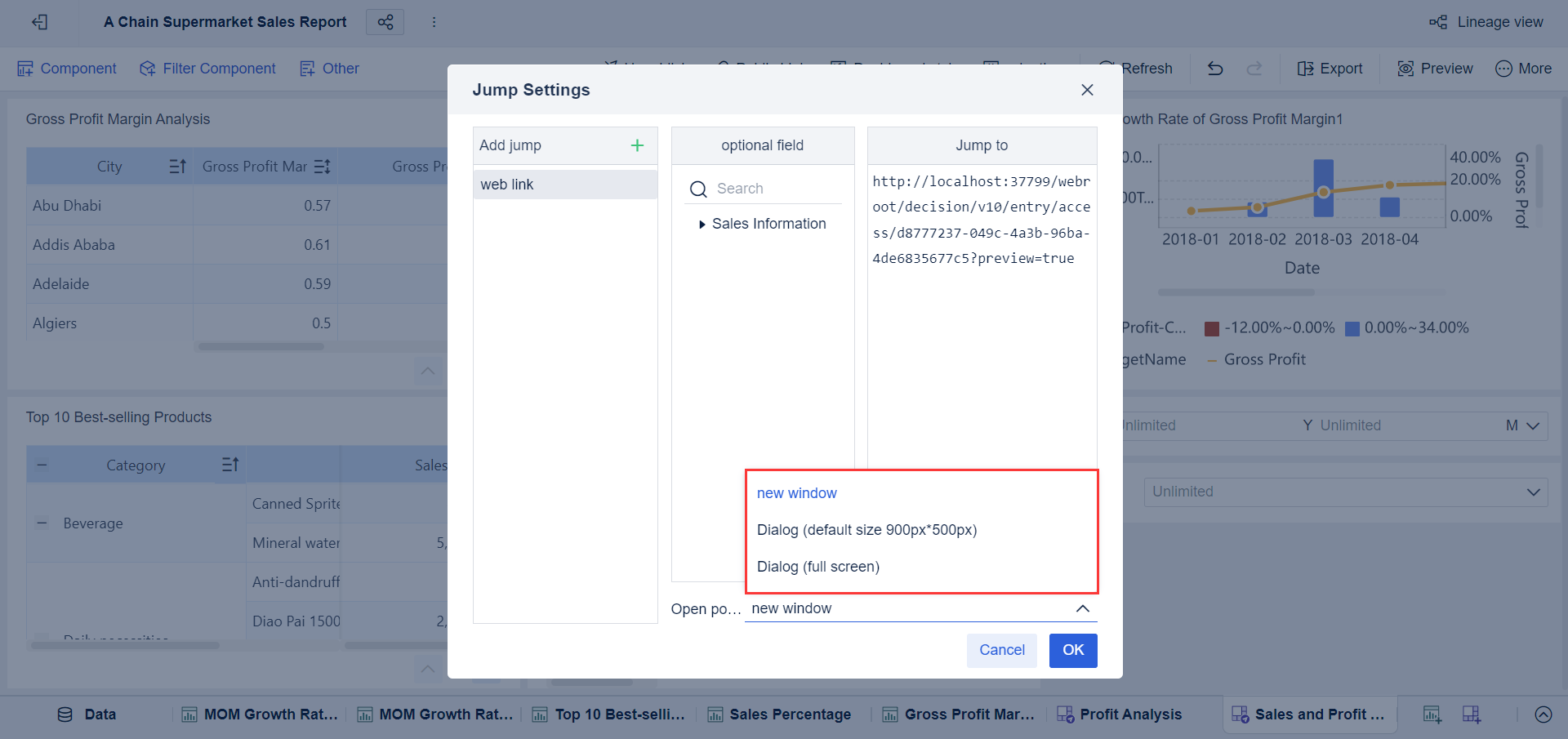Add a new jump with the plus icon
1568x739 pixels.
pos(637,145)
